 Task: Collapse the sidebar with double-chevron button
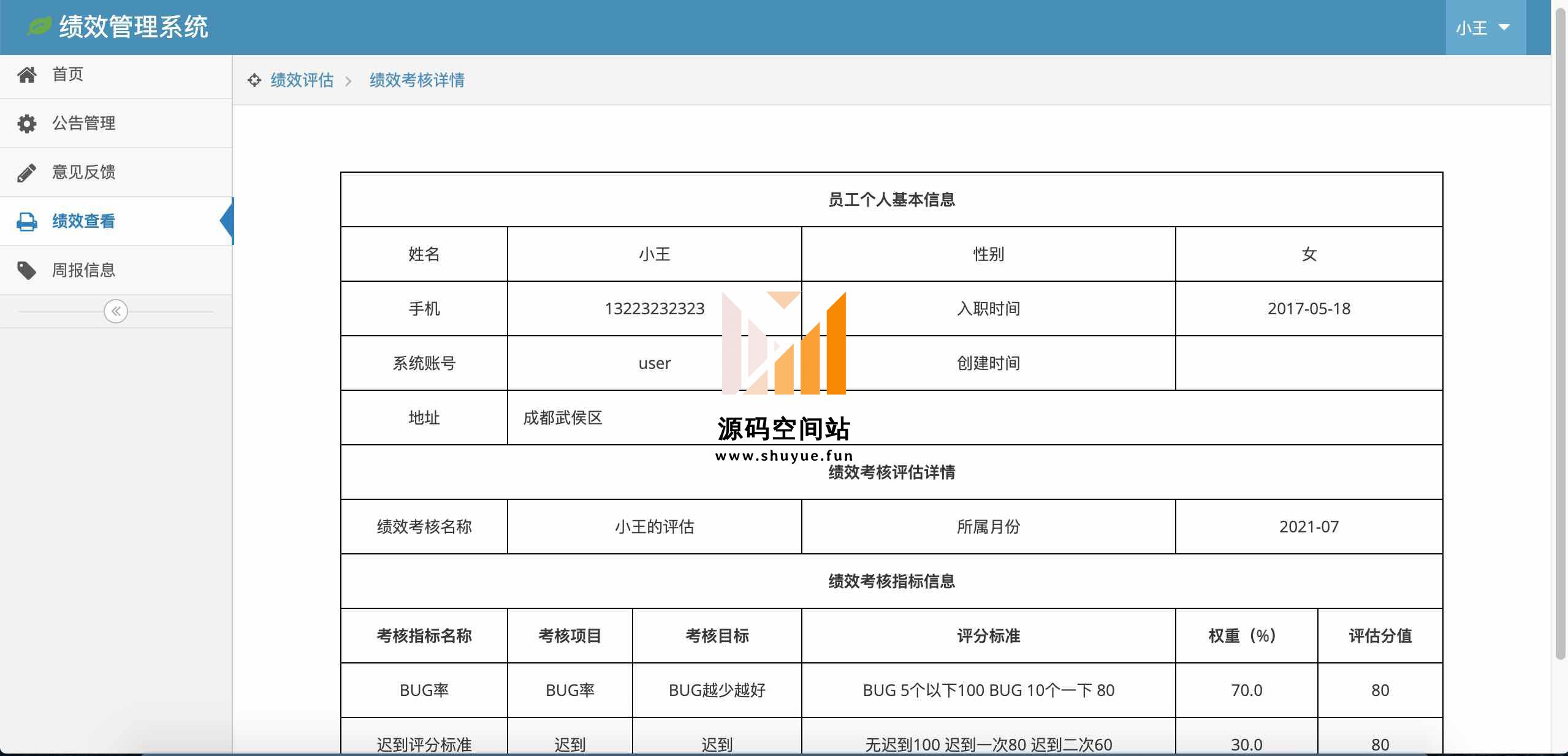tap(116, 311)
